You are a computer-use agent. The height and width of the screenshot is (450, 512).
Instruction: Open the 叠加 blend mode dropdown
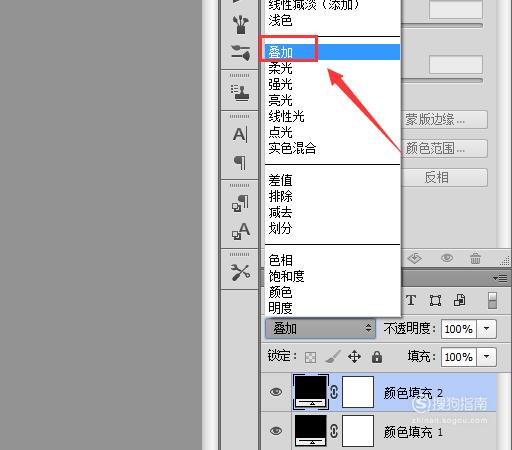(x=320, y=329)
